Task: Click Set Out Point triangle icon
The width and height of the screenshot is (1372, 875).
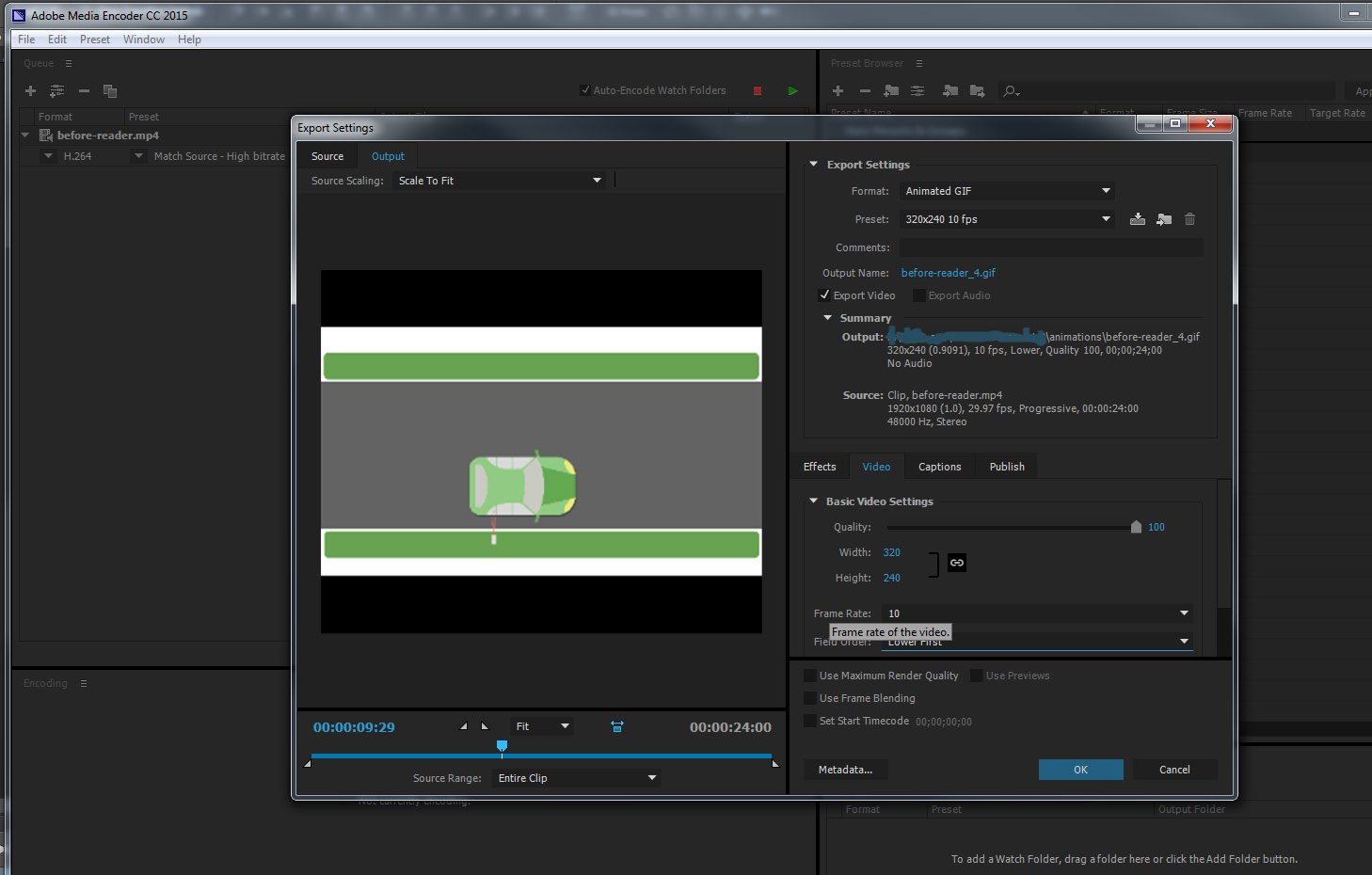Action: point(485,726)
